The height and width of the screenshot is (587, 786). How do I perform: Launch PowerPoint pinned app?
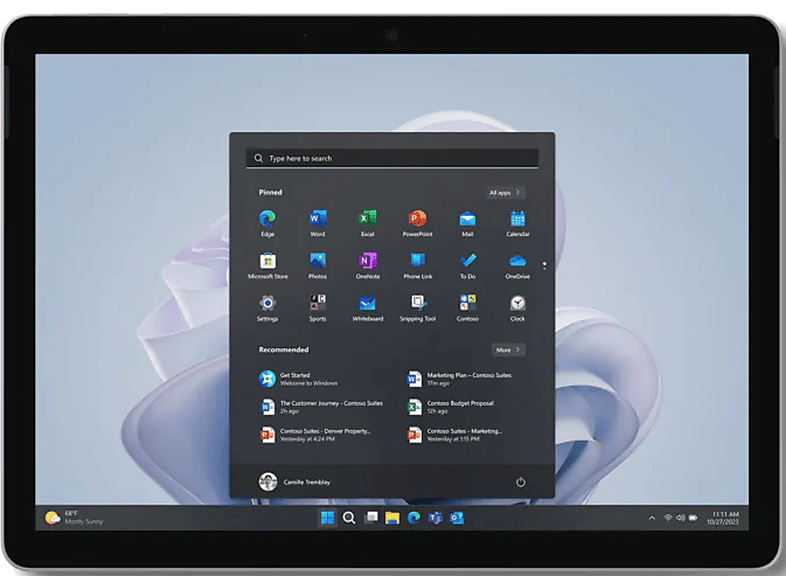pyautogui.click(x=418, y=223)
